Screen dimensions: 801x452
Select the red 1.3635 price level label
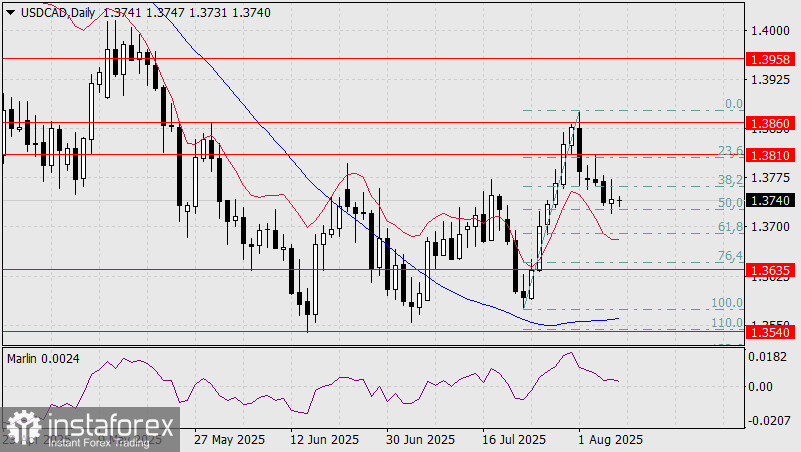tap(770, 270)
